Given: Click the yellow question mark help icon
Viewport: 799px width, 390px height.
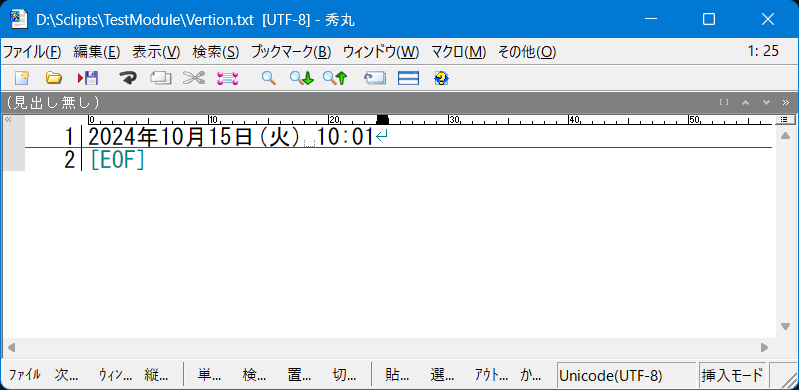Looking at the screenshot, I should tap(441, 78).
